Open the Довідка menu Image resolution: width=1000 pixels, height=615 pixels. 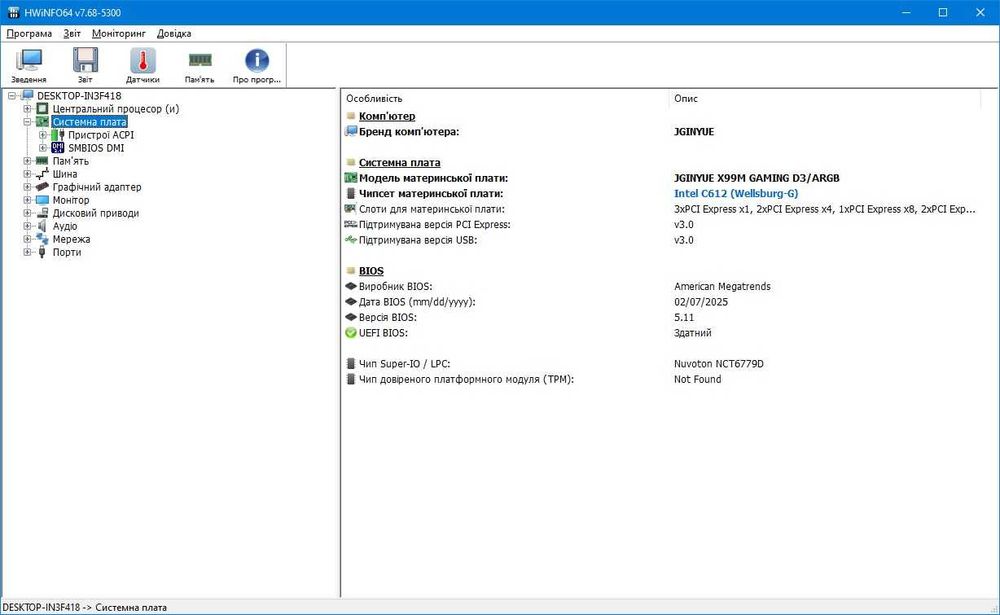(x=174, y=33)
